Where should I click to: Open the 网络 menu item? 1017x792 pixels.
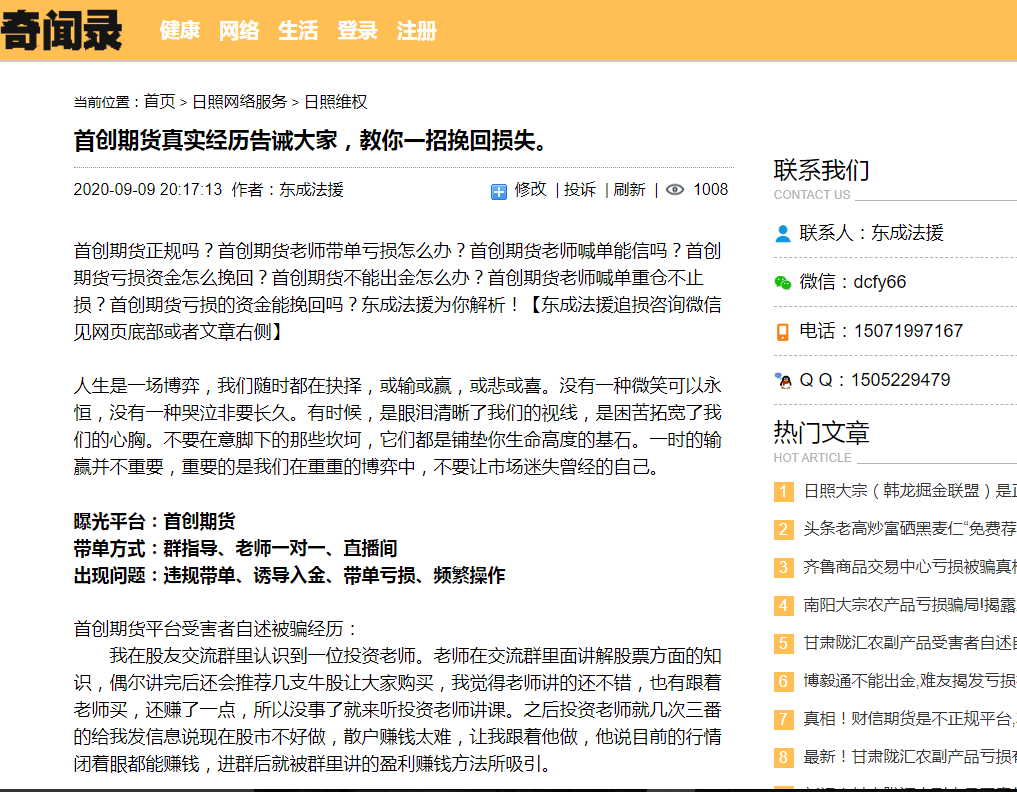239,30
